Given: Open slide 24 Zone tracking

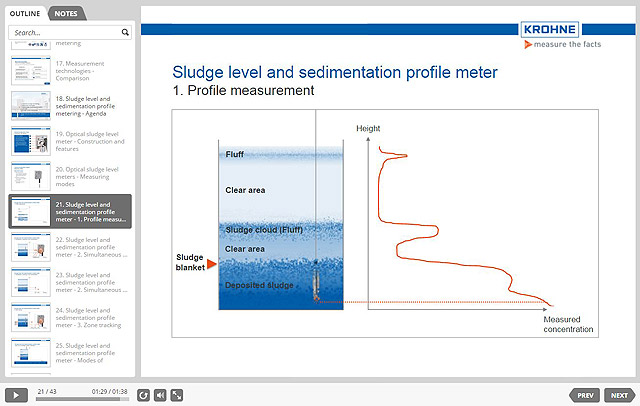Looking at the screenshot, I should click(70, 317).
